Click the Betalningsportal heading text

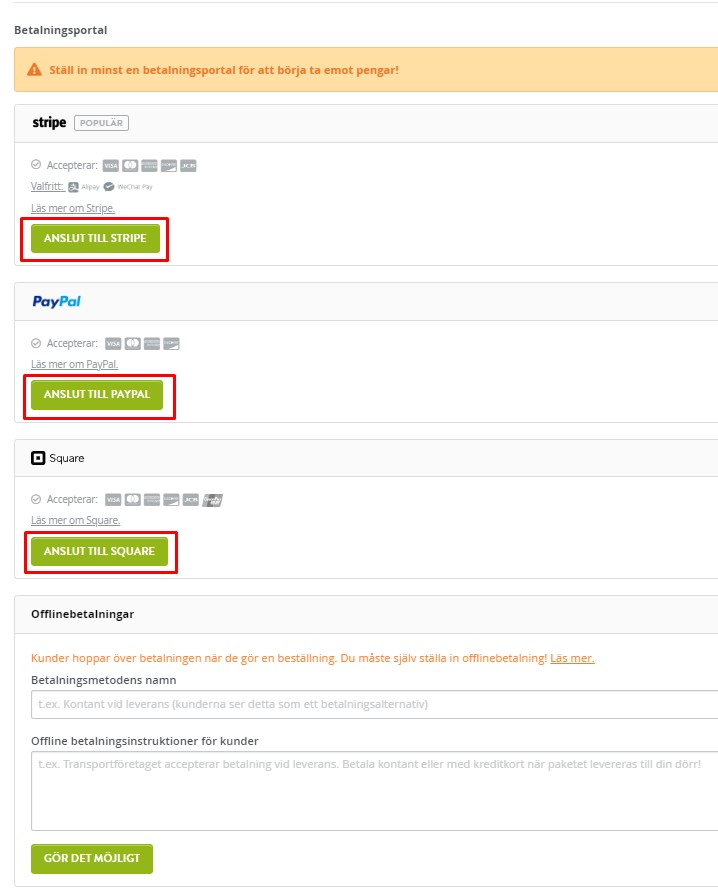[x=61, y=30]
